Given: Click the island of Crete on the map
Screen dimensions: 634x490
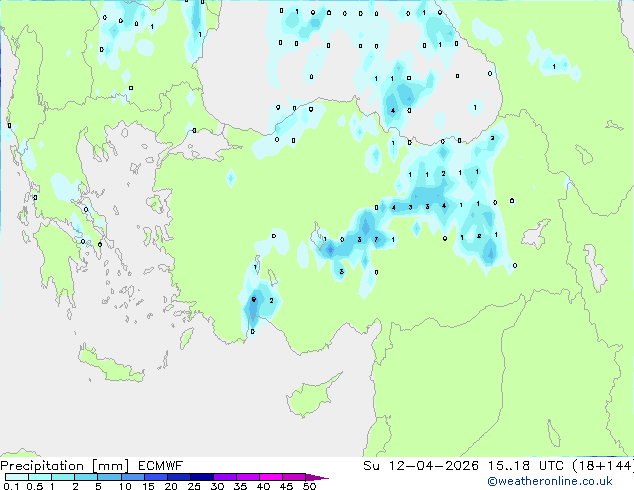Looking at the screenshot, I should click(110, 364).
